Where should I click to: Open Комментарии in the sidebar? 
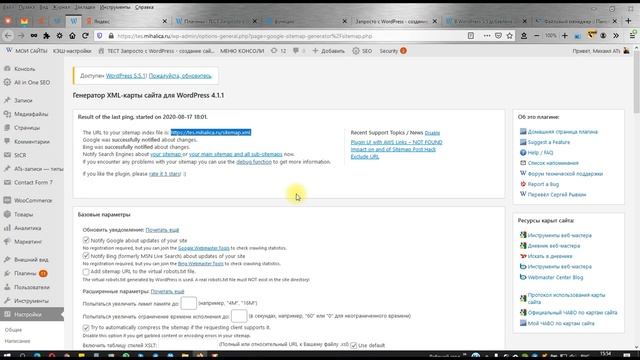click(32, 142)
